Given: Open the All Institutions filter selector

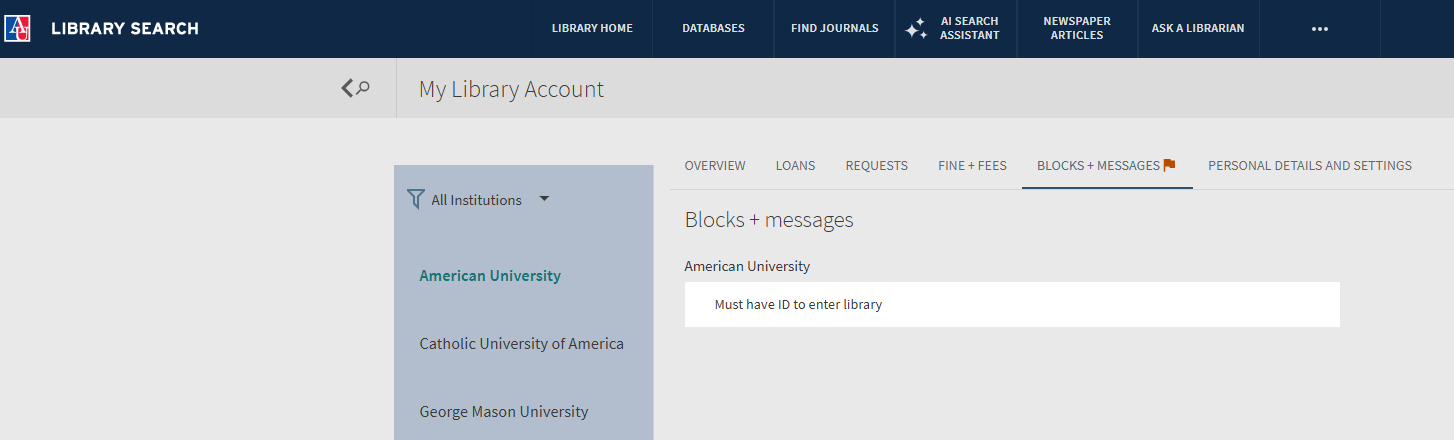Looking at the screenshot, I should point(477,200).
